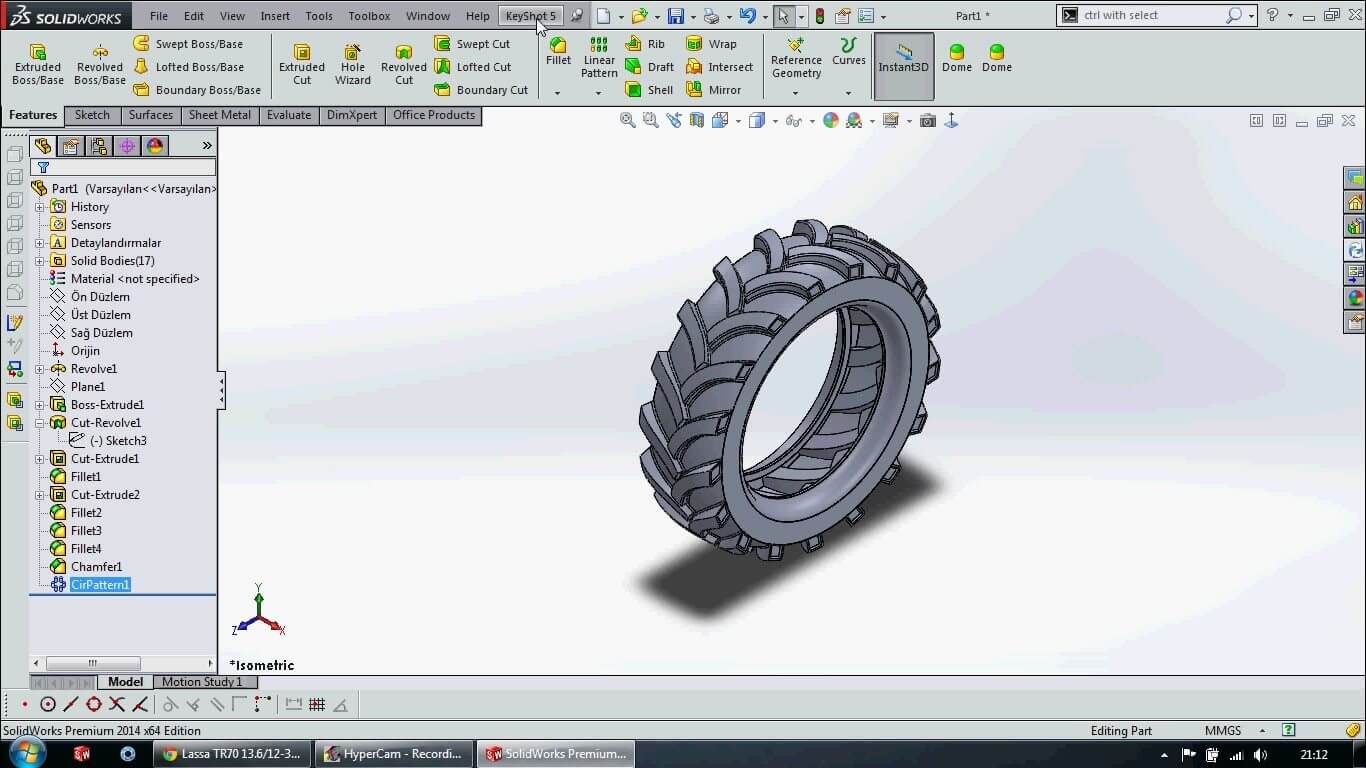Viewport: 1366px width, 768px height.
Task: Apply the Fillet tool
Action: click(558, 52)
